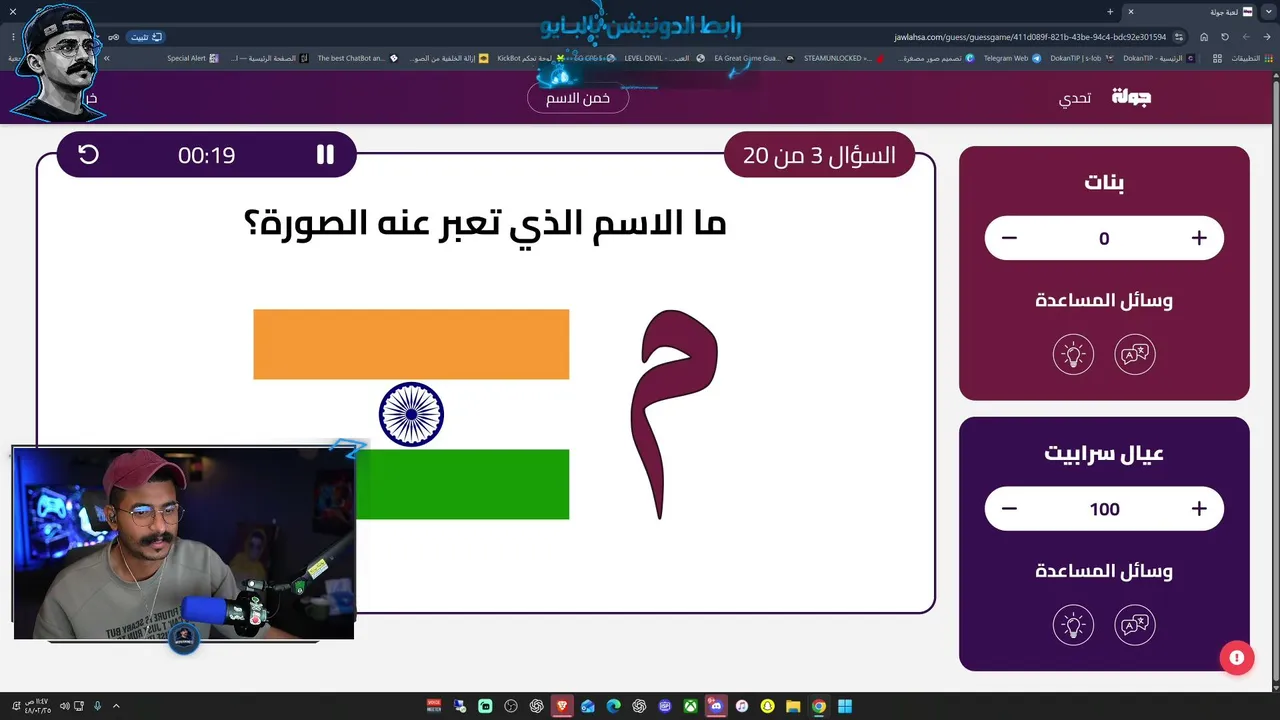Click the India flag clue image
1280x720 pixels.
click(x=411, y=414)
